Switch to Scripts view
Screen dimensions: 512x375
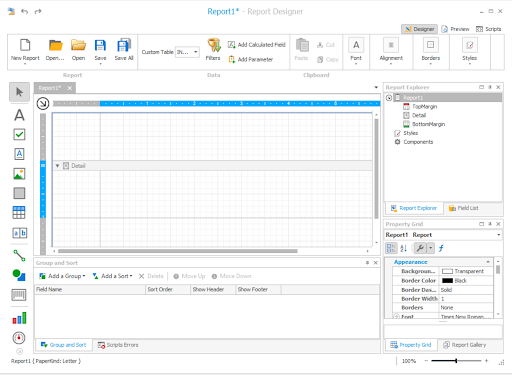488,29
